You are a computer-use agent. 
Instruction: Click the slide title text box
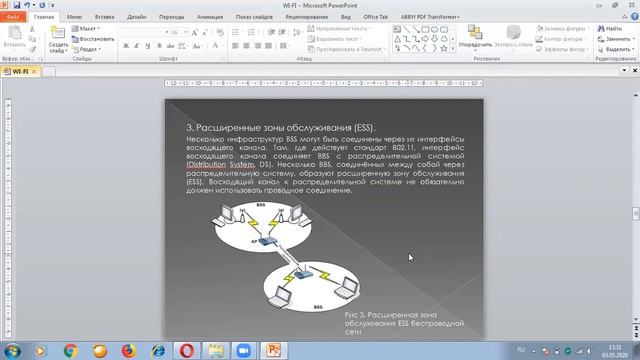point(281,128)
